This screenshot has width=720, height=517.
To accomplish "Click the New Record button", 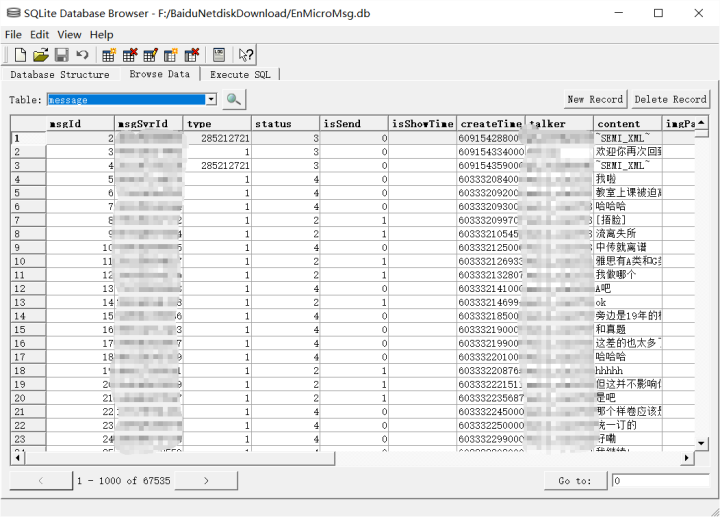I will (595, 99).
